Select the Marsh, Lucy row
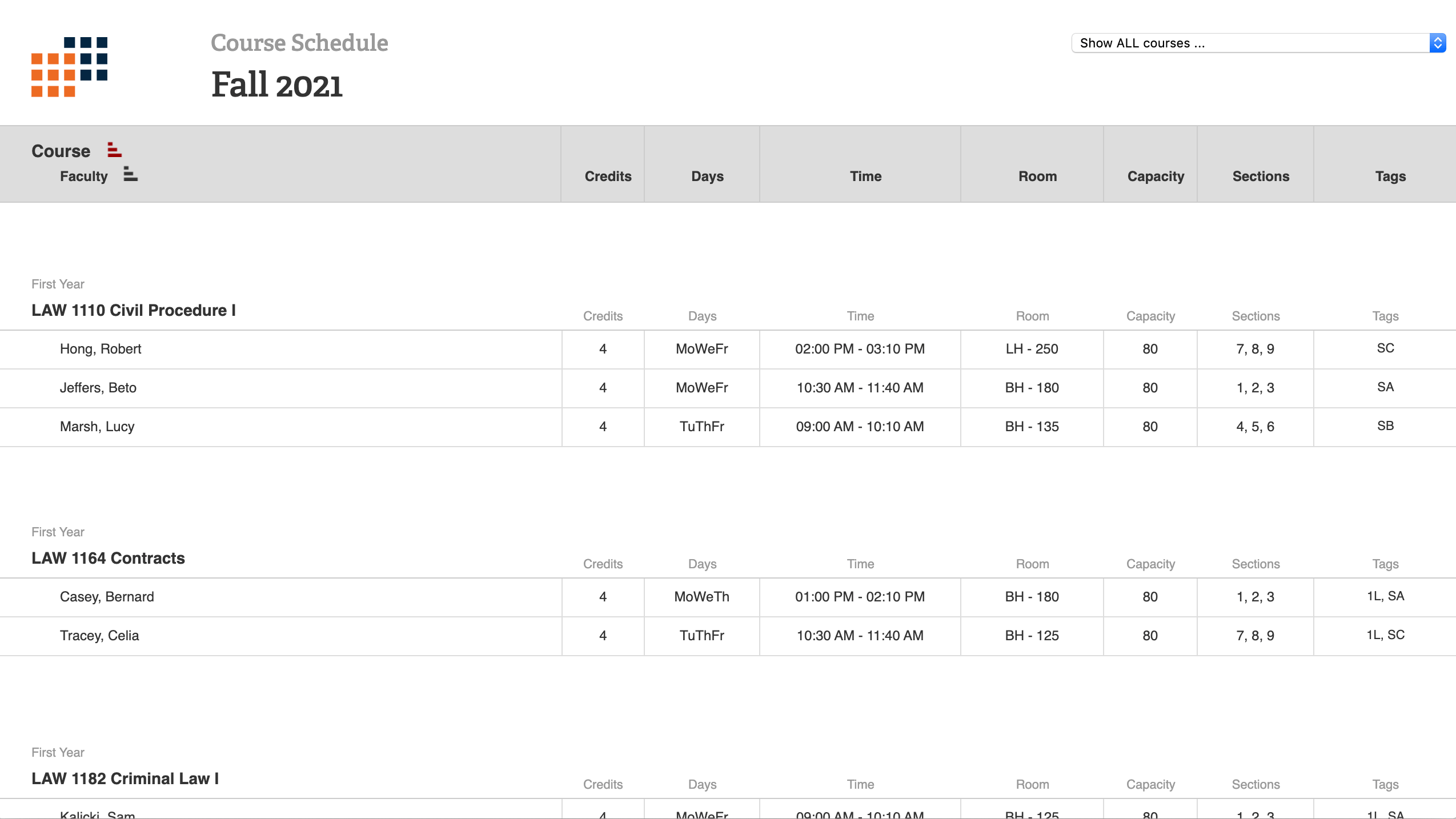The width and height of the screenshot is (1456, 819). (x=97, y=427)
